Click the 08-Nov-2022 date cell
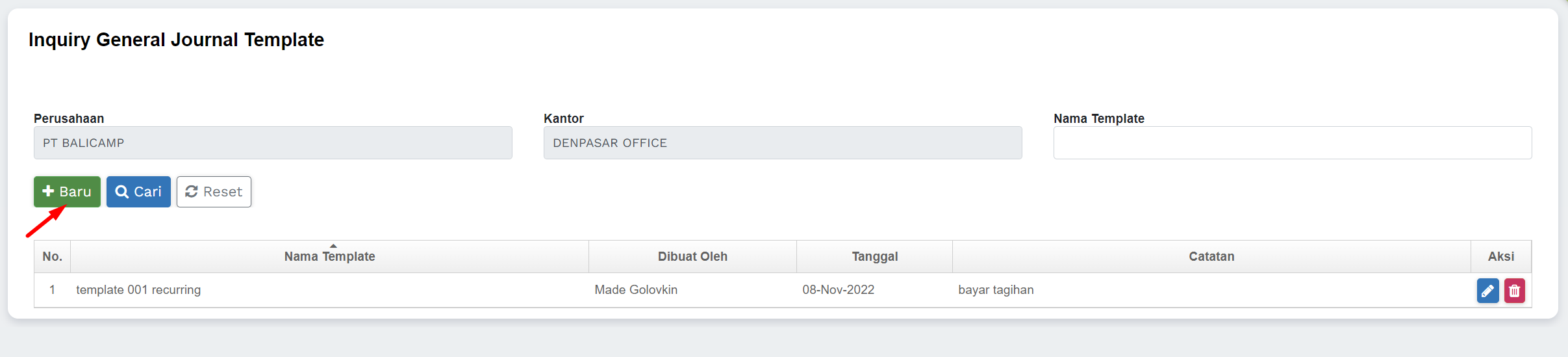The image size is (1568, 357). pyautogui.click(x=838, y=290)
